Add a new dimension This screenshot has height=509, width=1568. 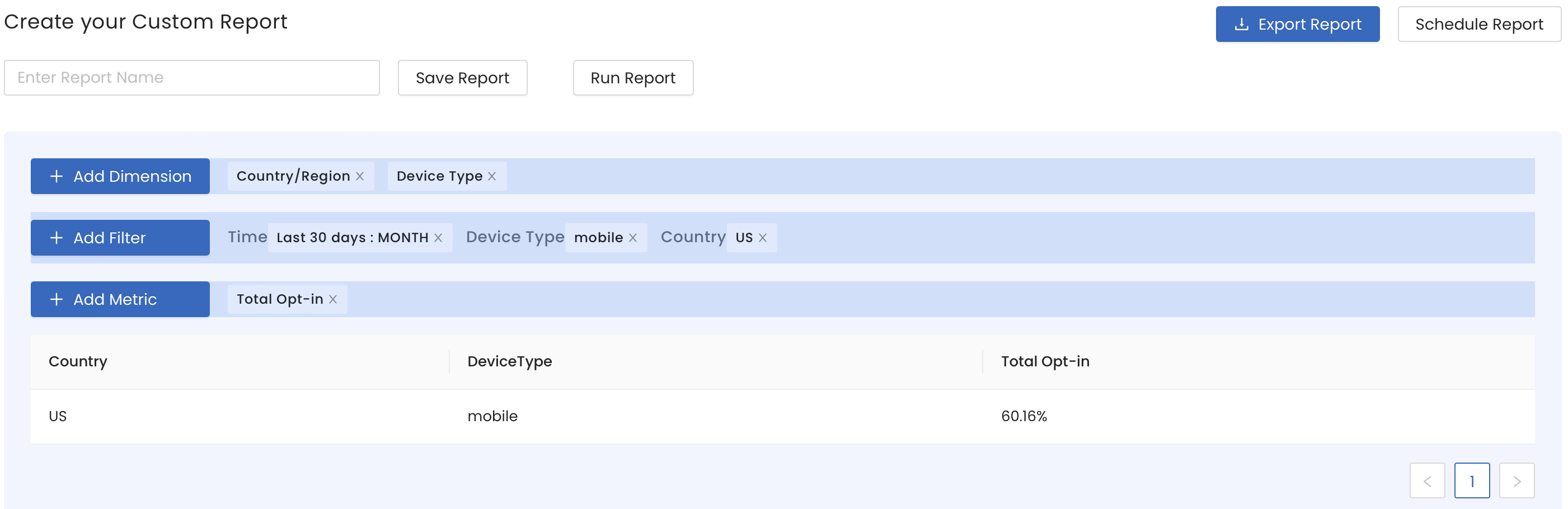(x=120, y=176)
